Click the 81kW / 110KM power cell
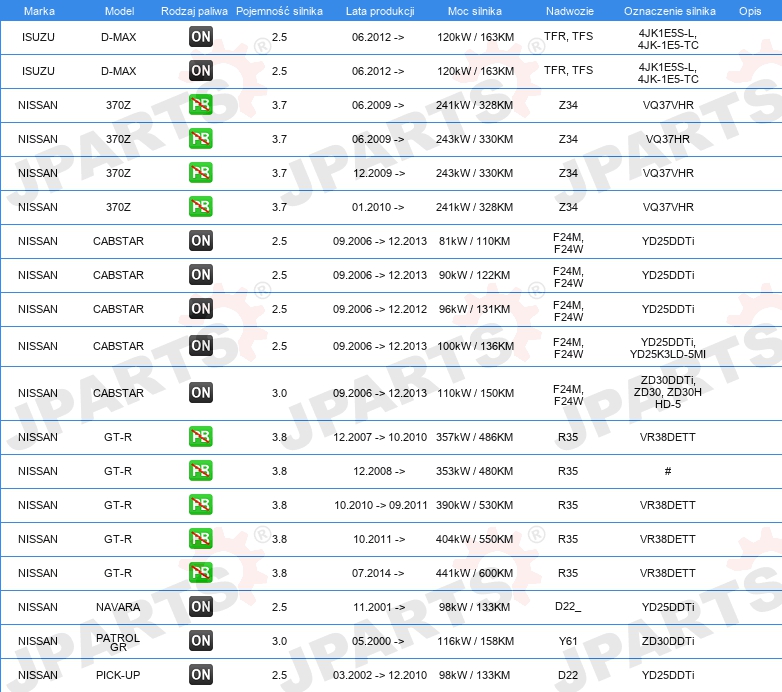This screenshot has height=692, width=782. pyautogui.click(x=474, y=241)
